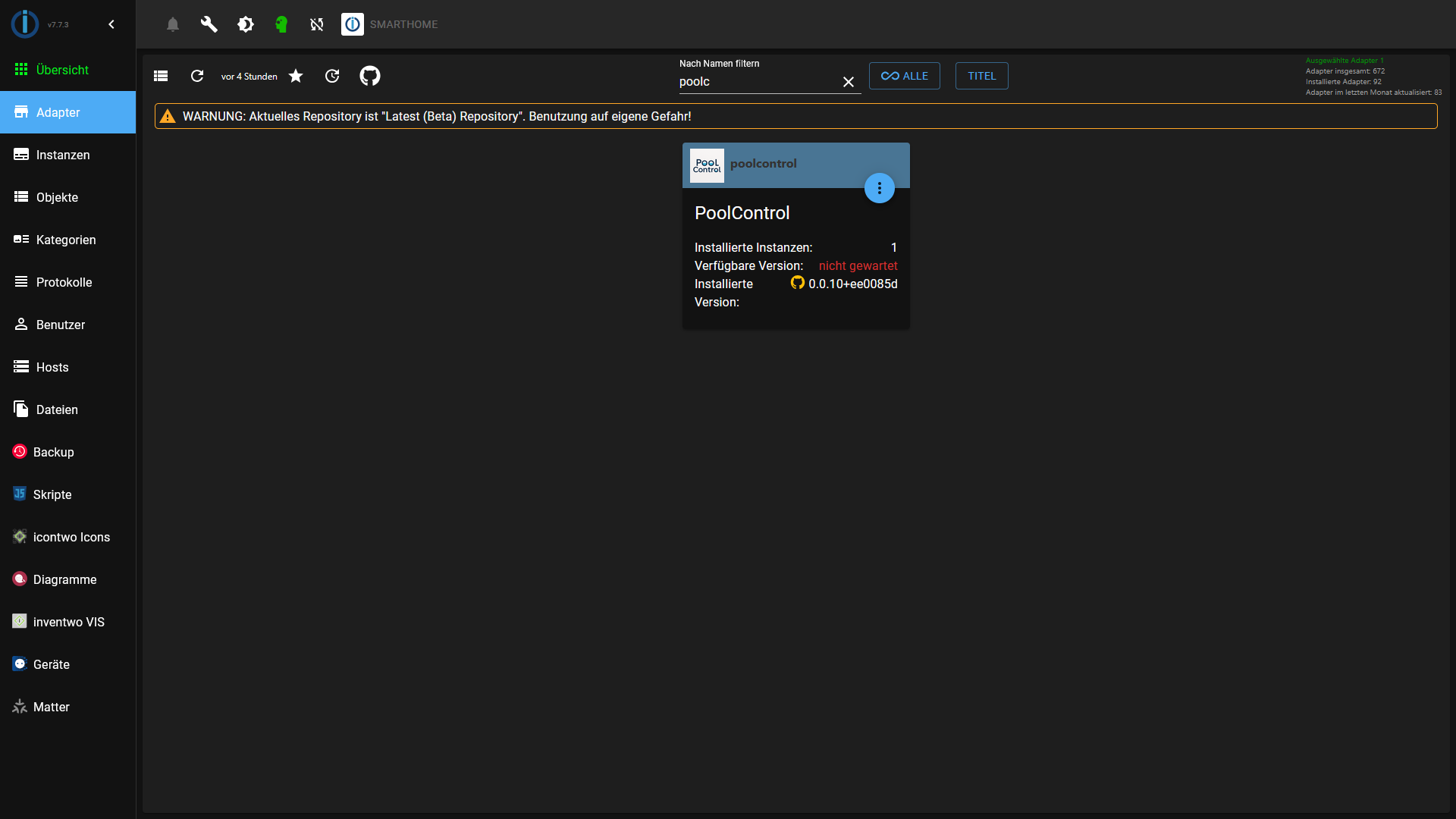This screenshot has width=1456, height=819.
Task: Switch adapter list to table view
Action: pos(161,76)
